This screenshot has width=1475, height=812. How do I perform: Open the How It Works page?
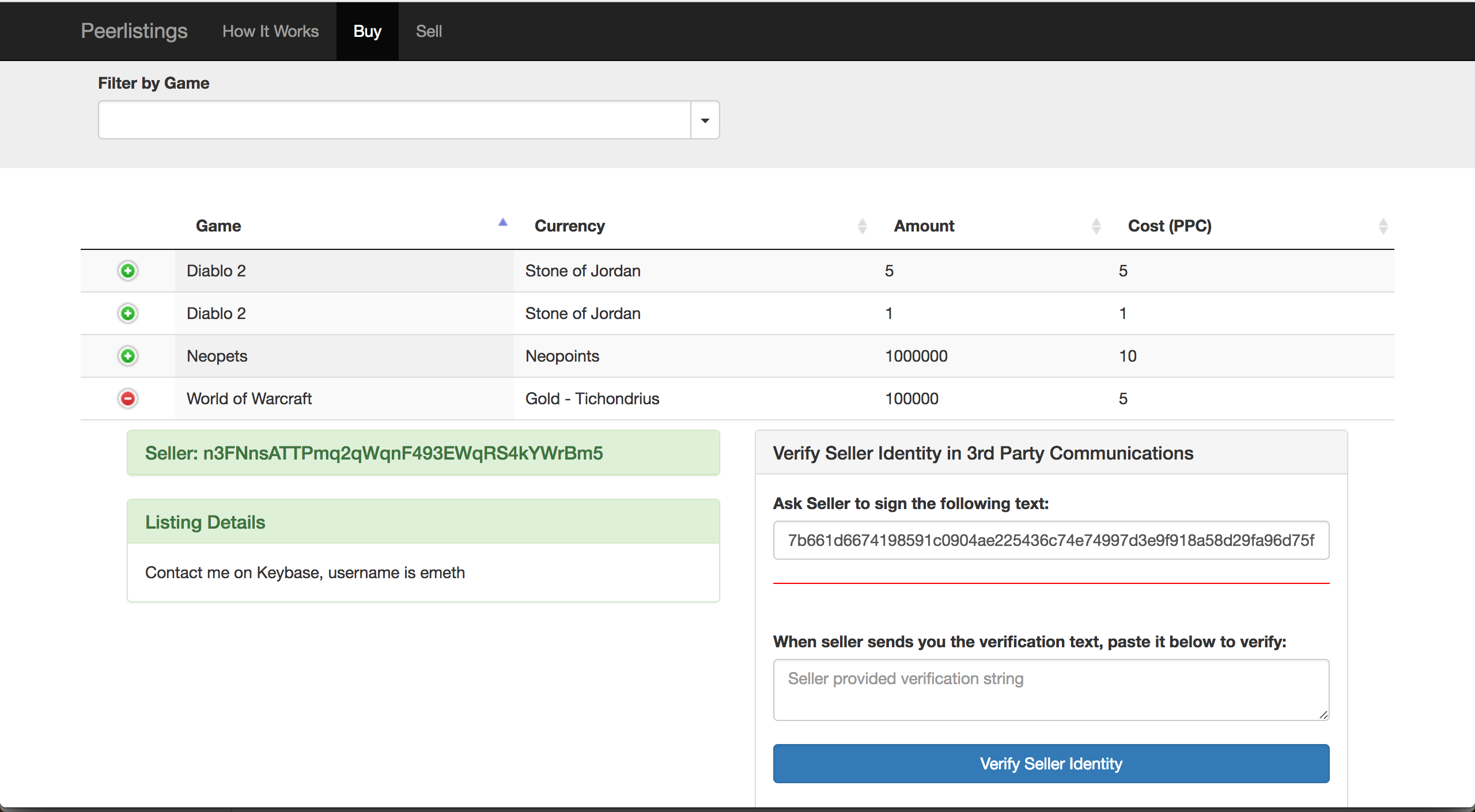click(x=270, y=31)
